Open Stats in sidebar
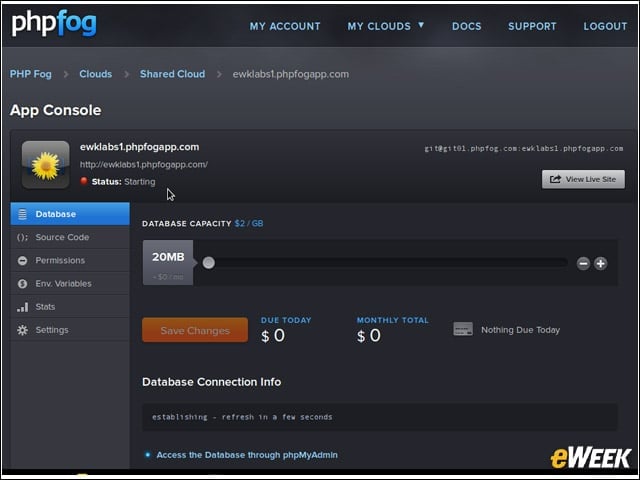The image size is (640, 480). point(70,307)
